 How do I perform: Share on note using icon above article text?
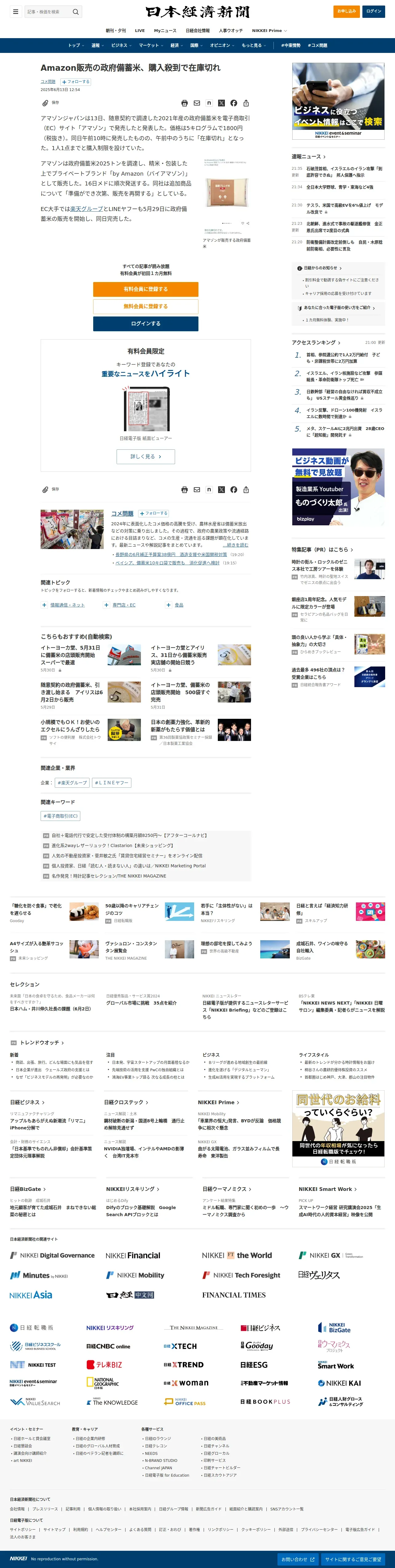(209, 103)
